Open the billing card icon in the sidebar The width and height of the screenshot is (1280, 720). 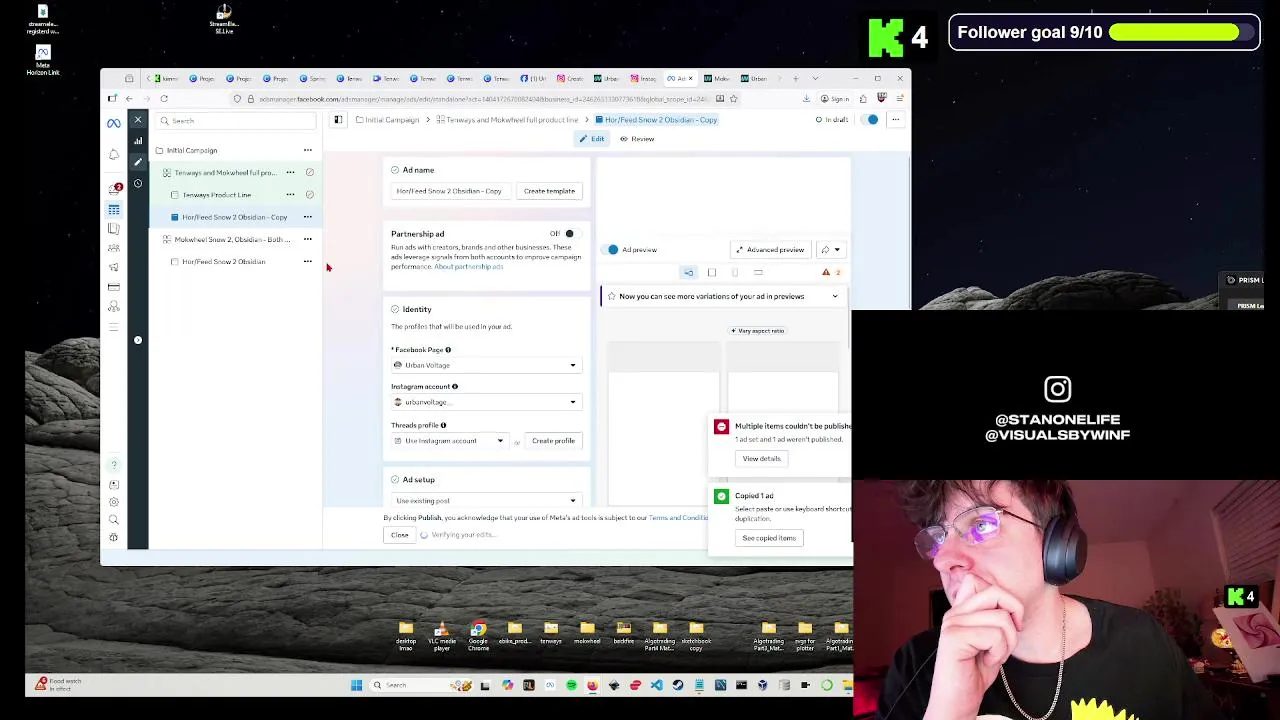[114, 287]
